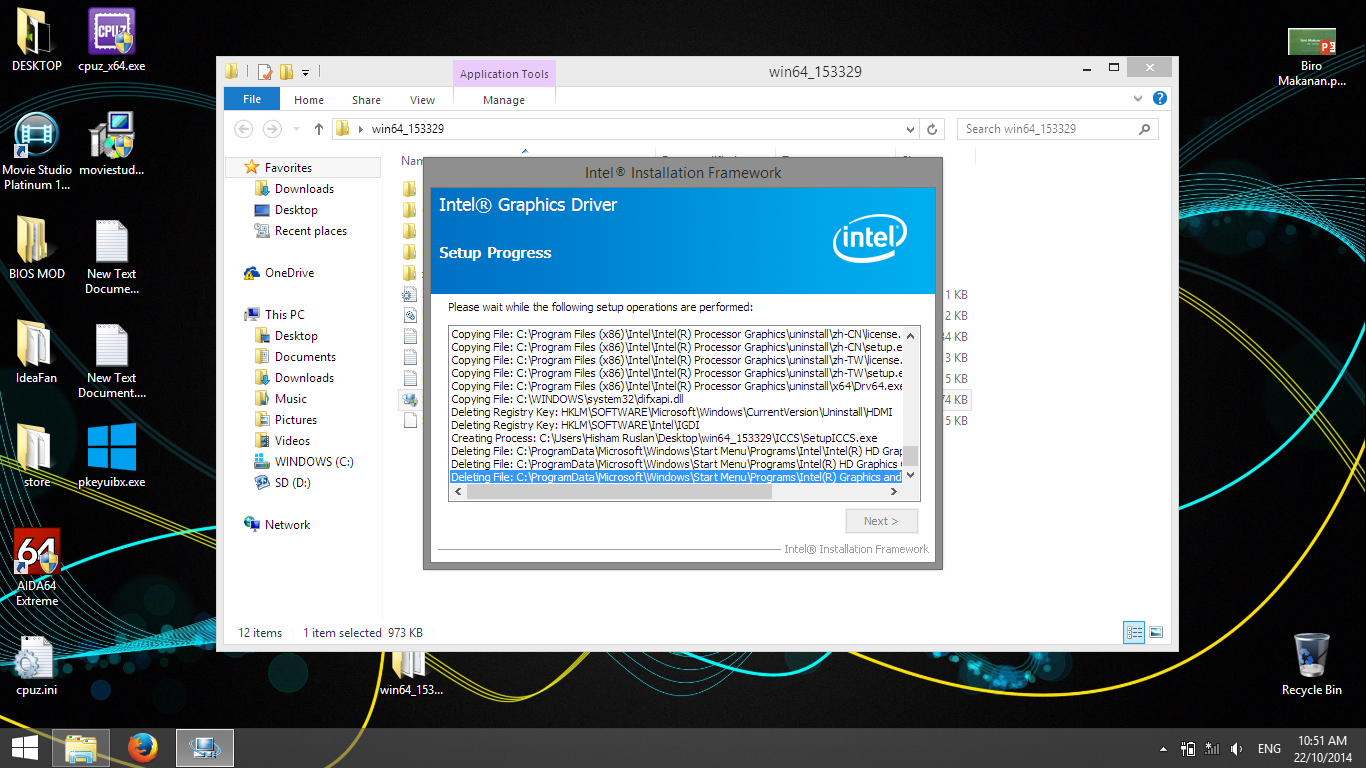Viewport: 1366px width, 768px height.
Task: Select the AIDA64 Extreme desktop shortcut
Action: click(37, 568)
